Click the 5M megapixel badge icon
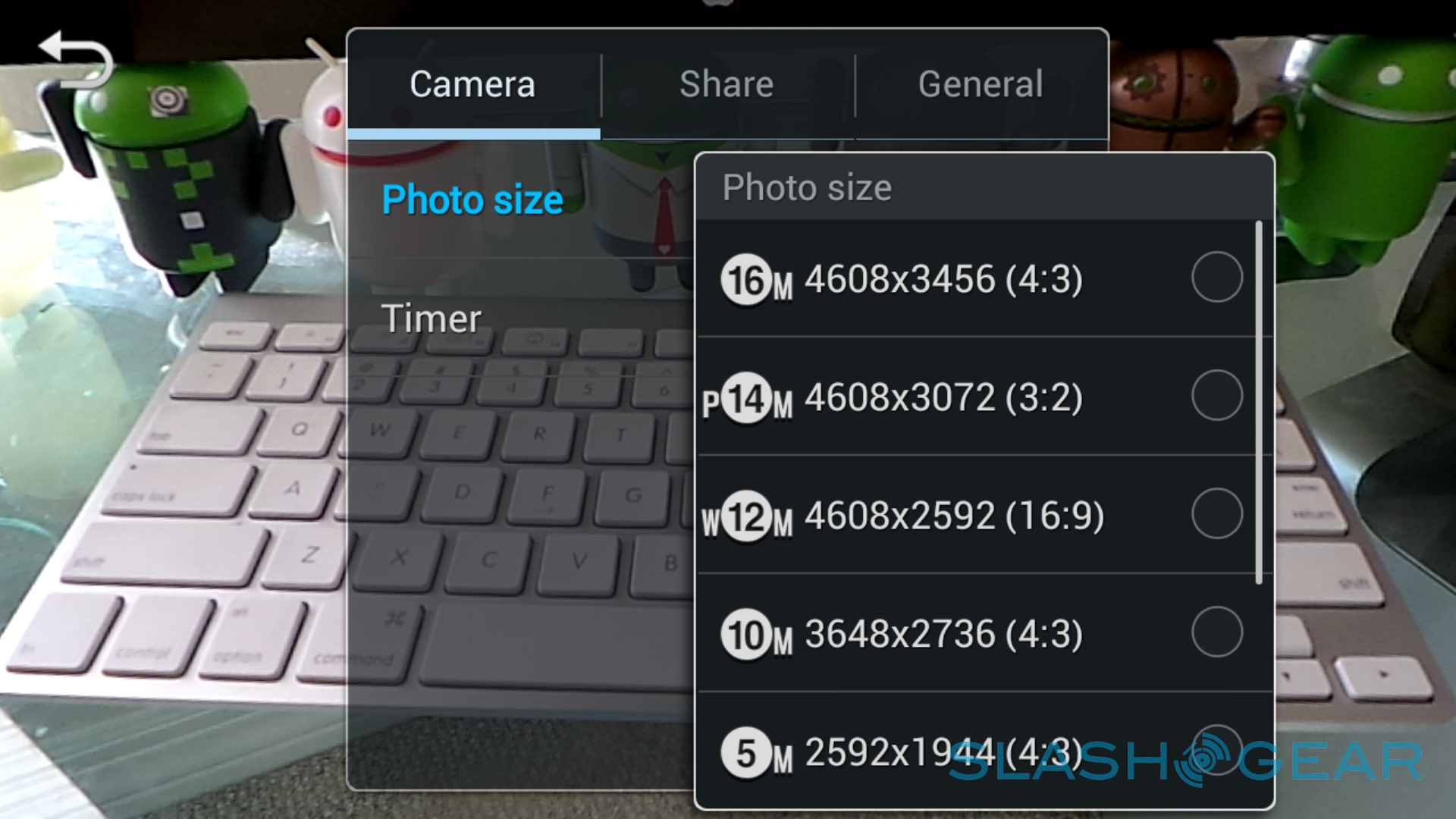Viewport: 1456px width, 819px height. click(756, 753)
